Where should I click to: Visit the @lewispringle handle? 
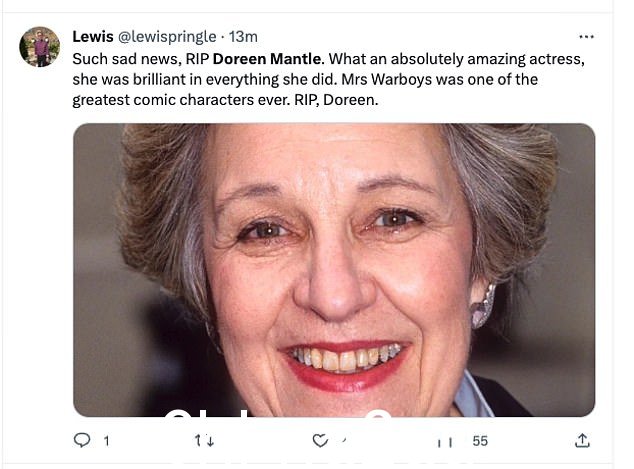coord(167,37)
